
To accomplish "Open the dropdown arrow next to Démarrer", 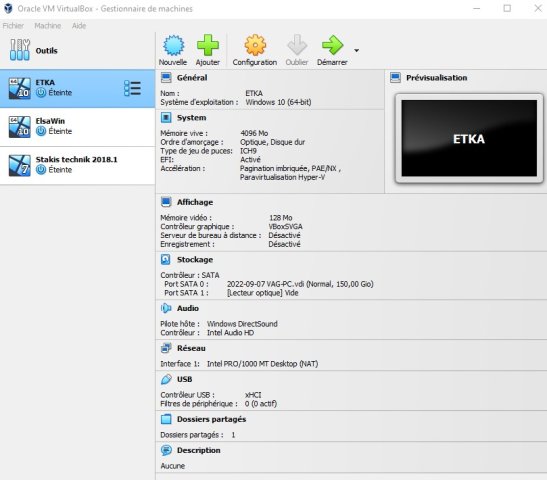I will tap(356, 51).
